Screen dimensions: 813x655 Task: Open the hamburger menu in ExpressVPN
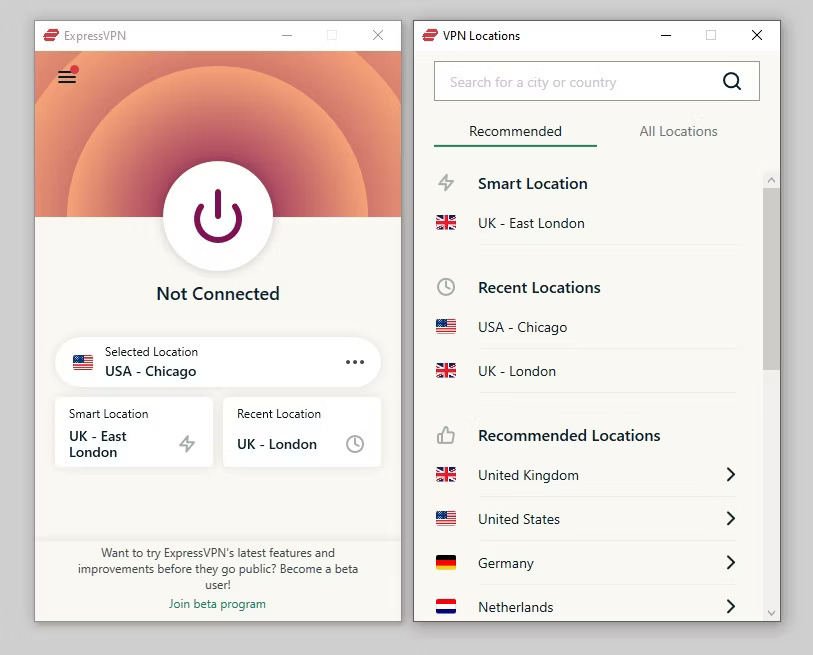[66, 76]
